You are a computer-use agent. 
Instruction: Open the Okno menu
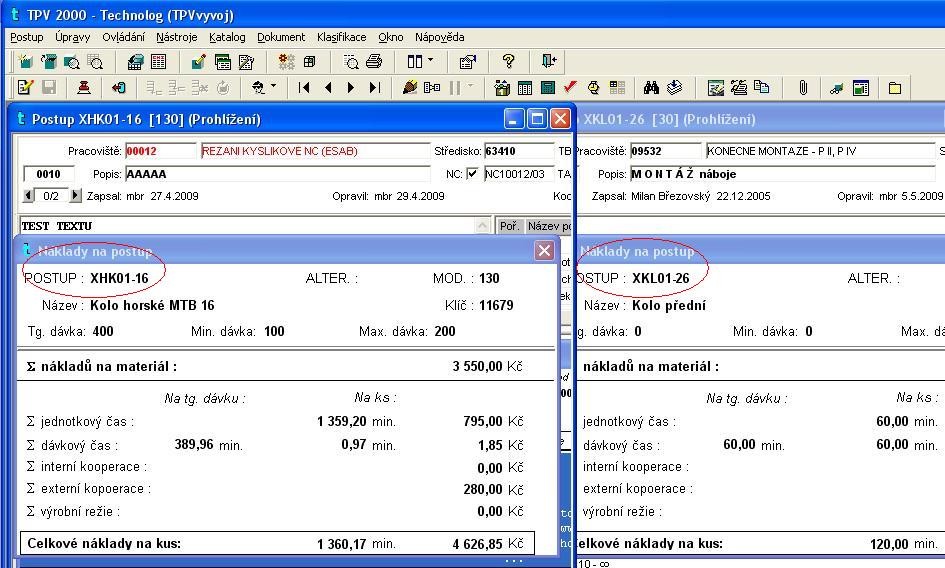click(x=391, y=37)
